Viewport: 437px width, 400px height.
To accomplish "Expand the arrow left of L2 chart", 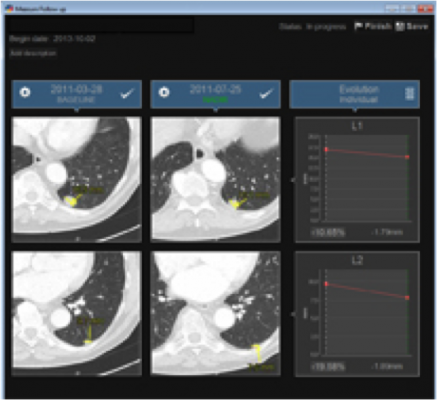I will [293, 314].
